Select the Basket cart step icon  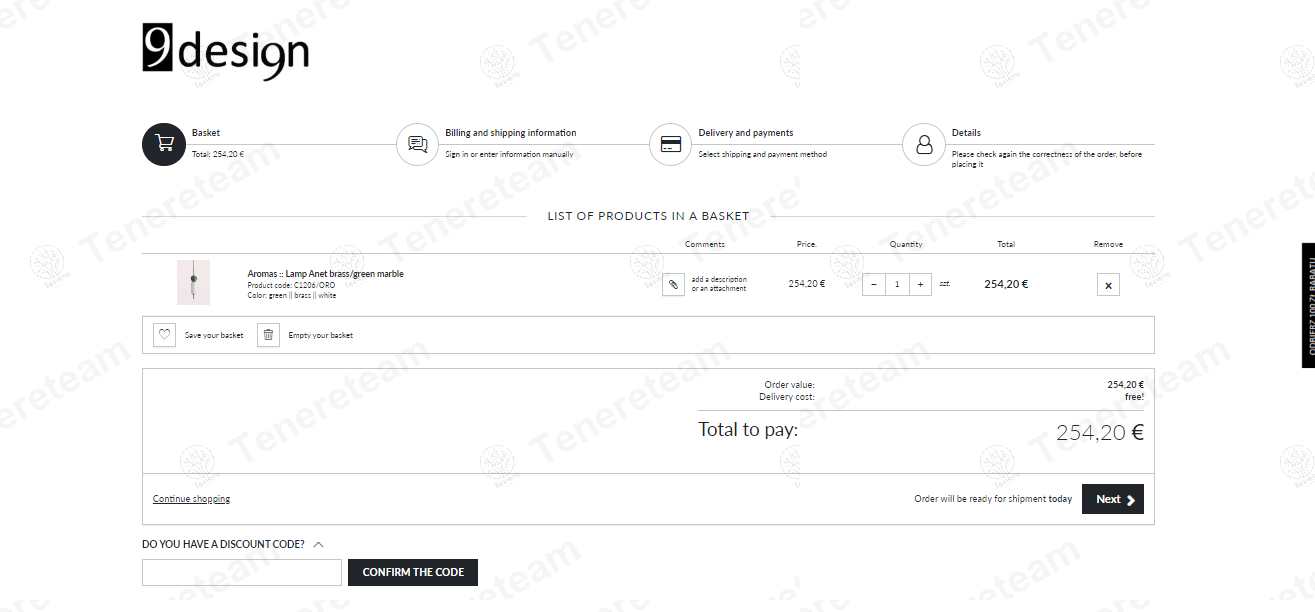[164, 145]
